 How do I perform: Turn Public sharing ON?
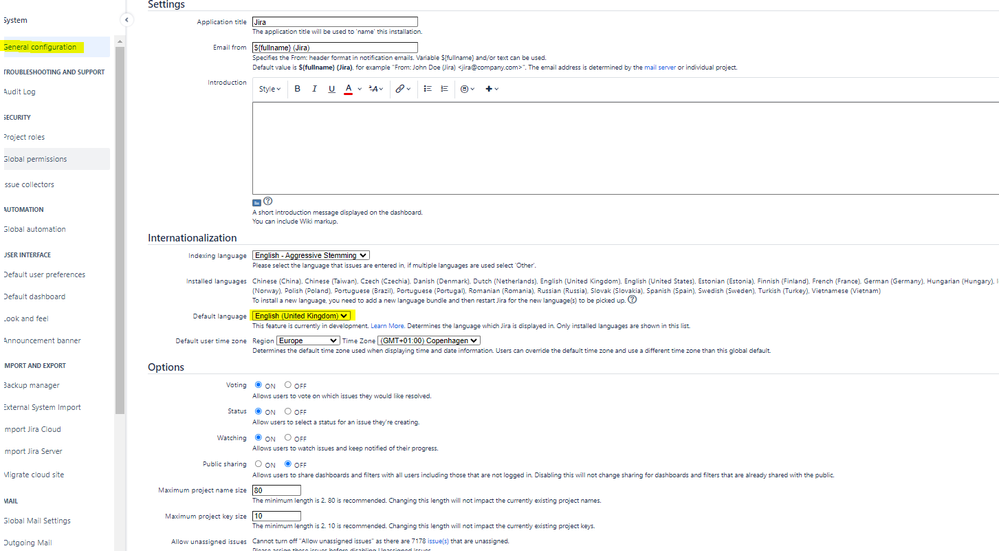tap(258, 464)
